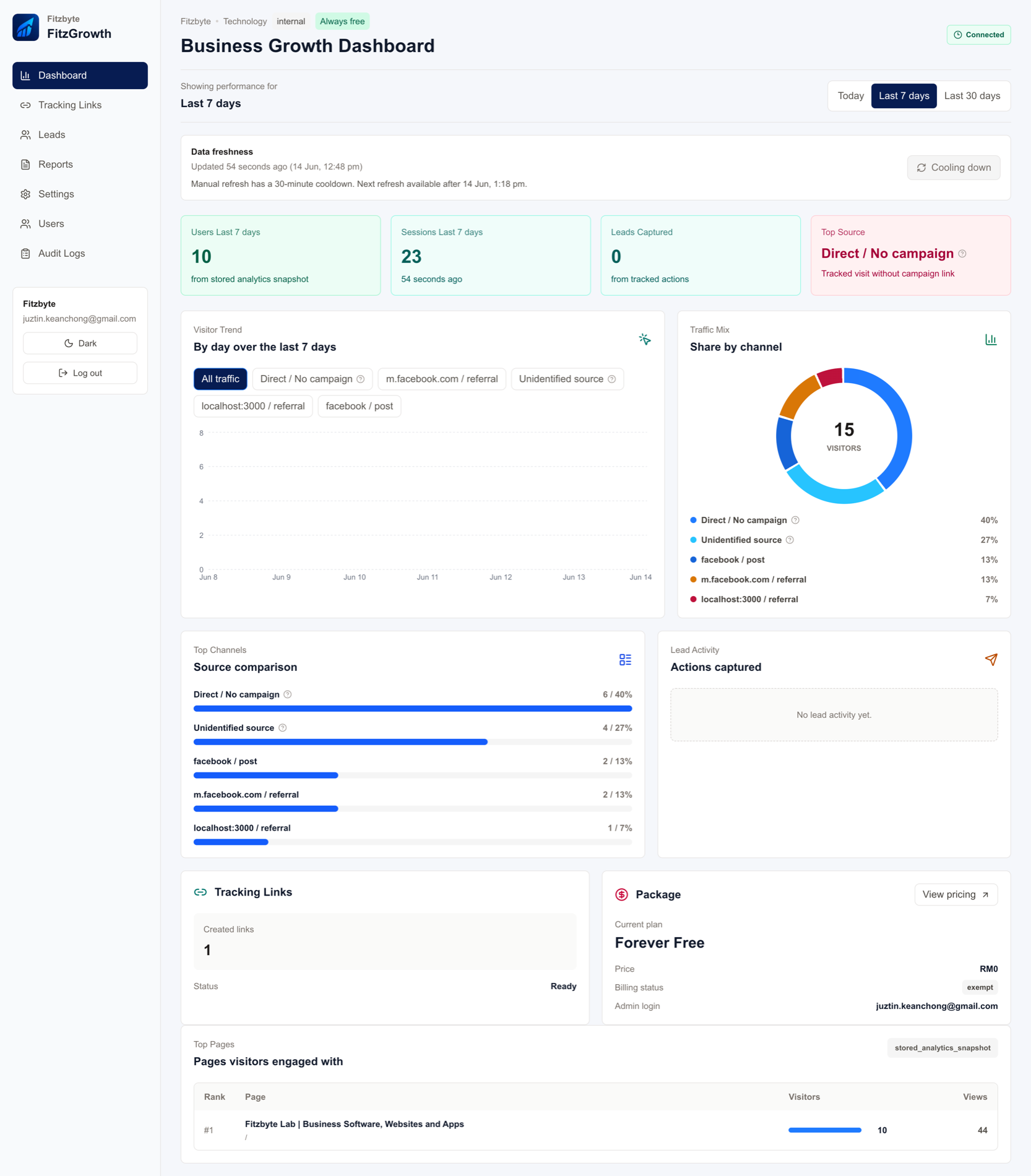Click the Direct / No campaign legend dot
1031x1176 pixels.
pyautogui.click(x=693, y=521)
